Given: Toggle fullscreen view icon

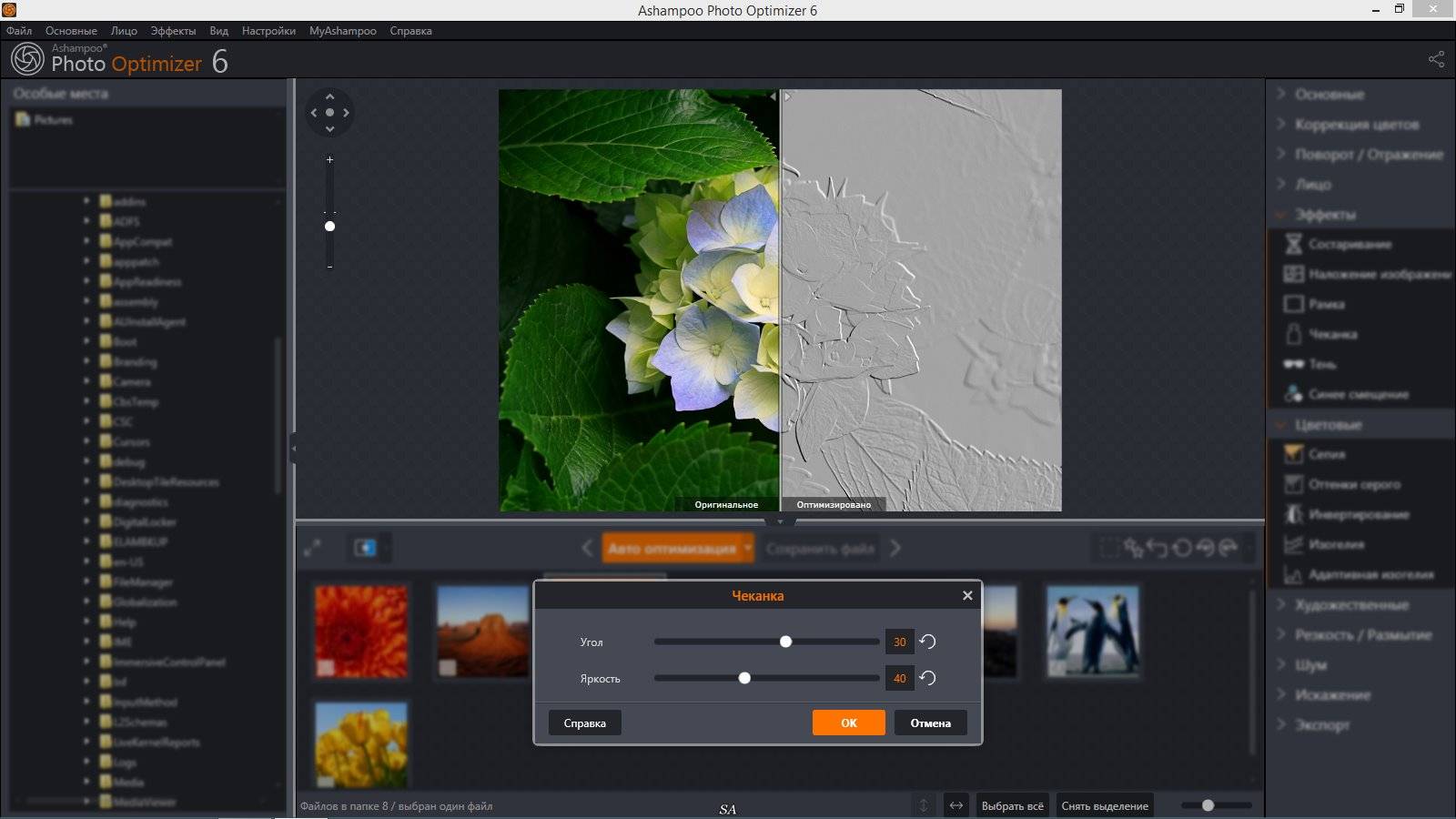Looking at the screenshot, I should pos(312,548).
